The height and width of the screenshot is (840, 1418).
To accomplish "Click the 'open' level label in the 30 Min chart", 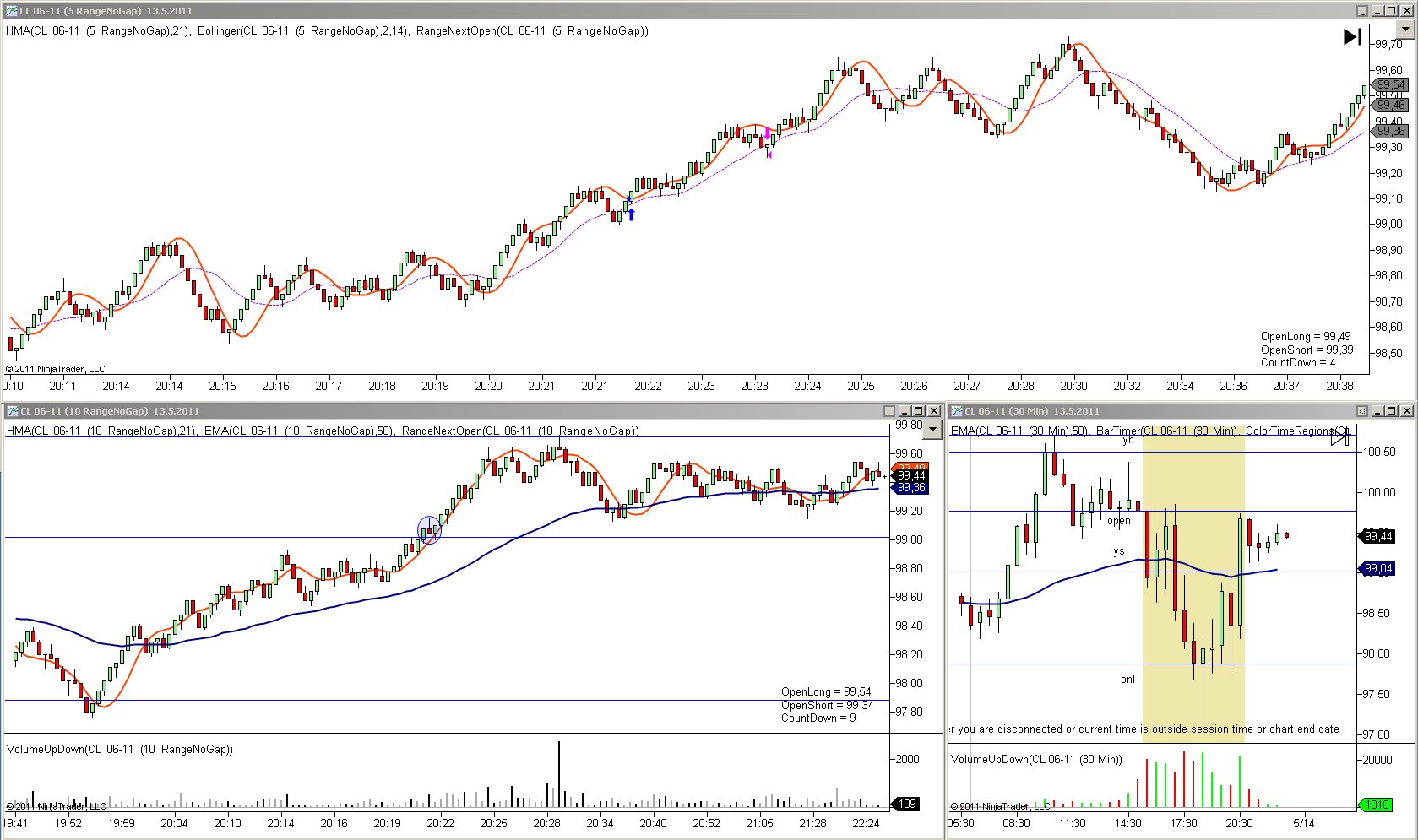I will tap(1119, 521).
